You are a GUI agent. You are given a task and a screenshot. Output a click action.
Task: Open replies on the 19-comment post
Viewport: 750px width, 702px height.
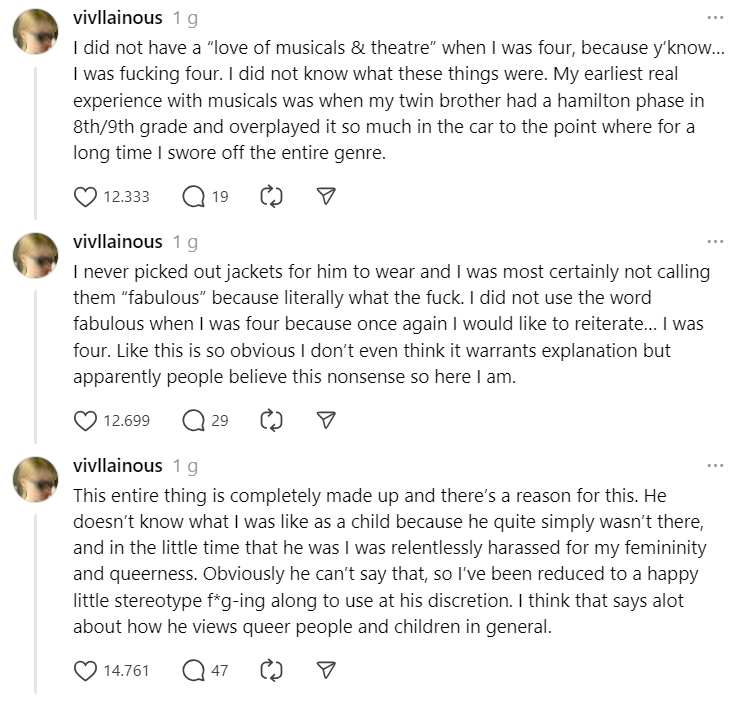(x=193, y=197)
